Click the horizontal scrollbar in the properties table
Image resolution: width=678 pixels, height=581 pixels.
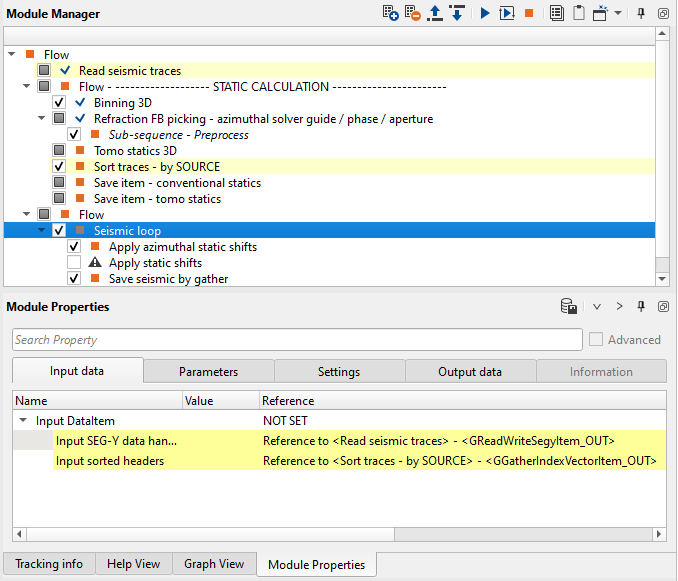click(200, 534)
